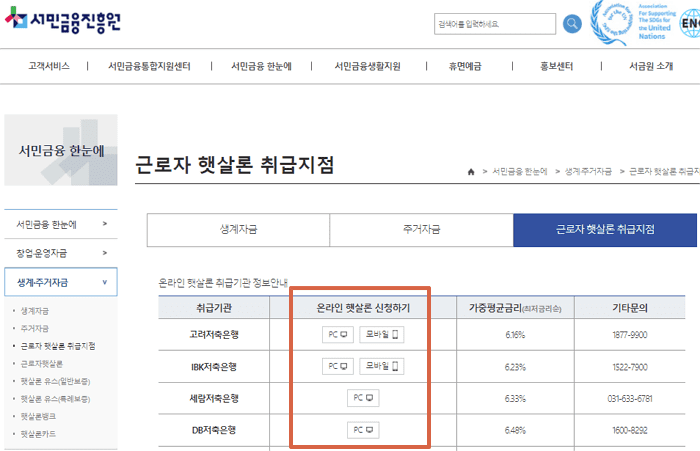Open the 서민금융통합지원센터 menu
700x451 pixels.
(149, 66)
